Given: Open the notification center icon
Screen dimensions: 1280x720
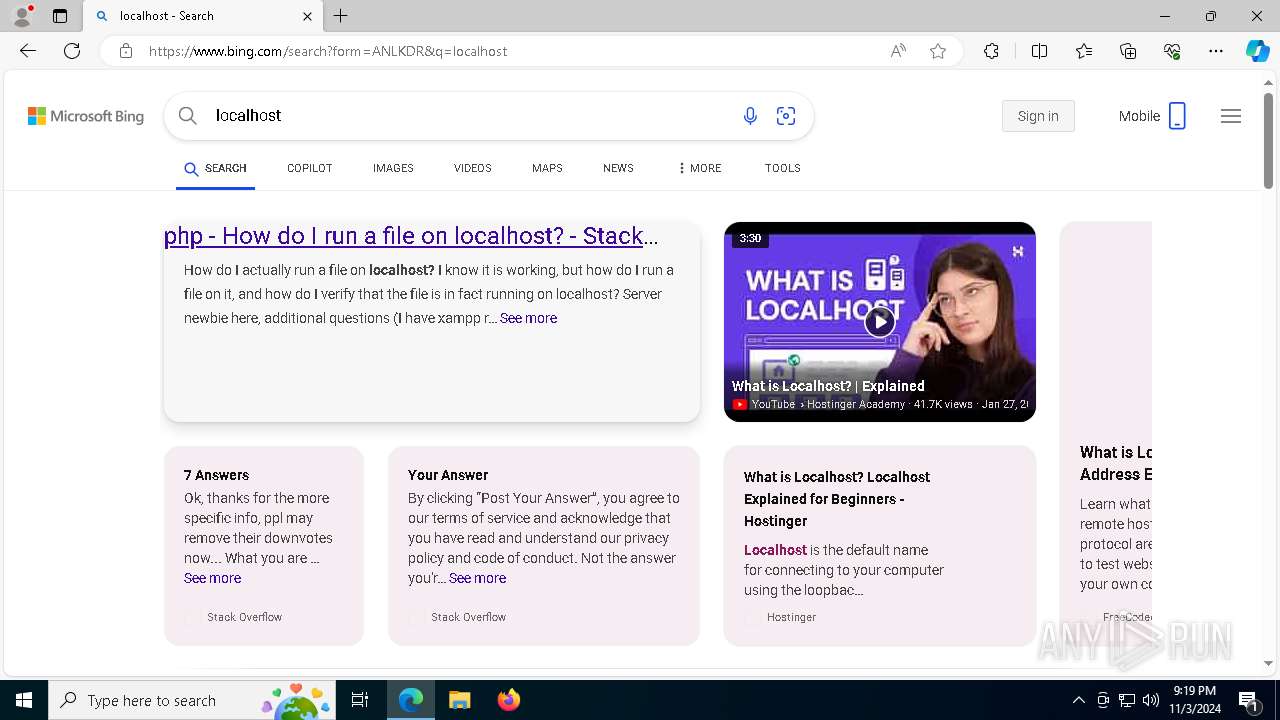Looking at the screenshot, I should click(1249, 700).
